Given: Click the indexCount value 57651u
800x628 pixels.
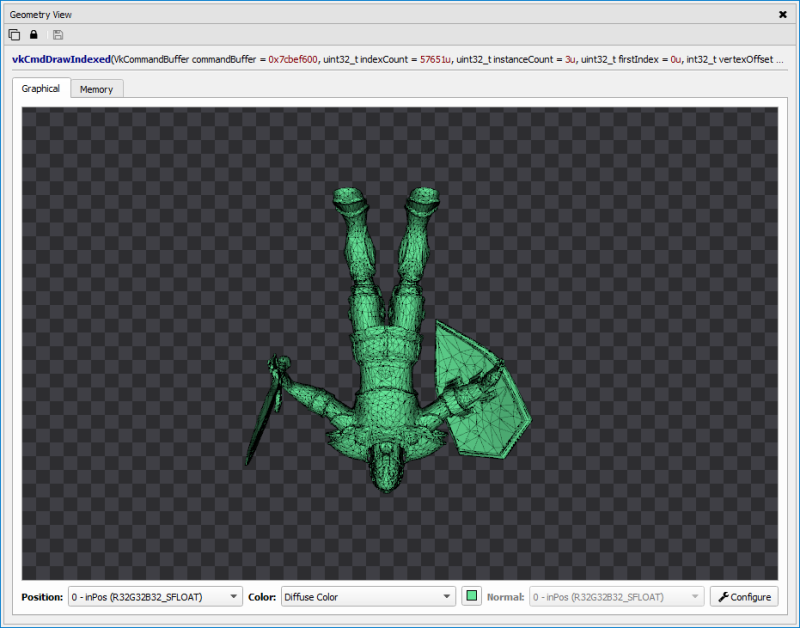Looking at the screenshot, I should point(435,59).
